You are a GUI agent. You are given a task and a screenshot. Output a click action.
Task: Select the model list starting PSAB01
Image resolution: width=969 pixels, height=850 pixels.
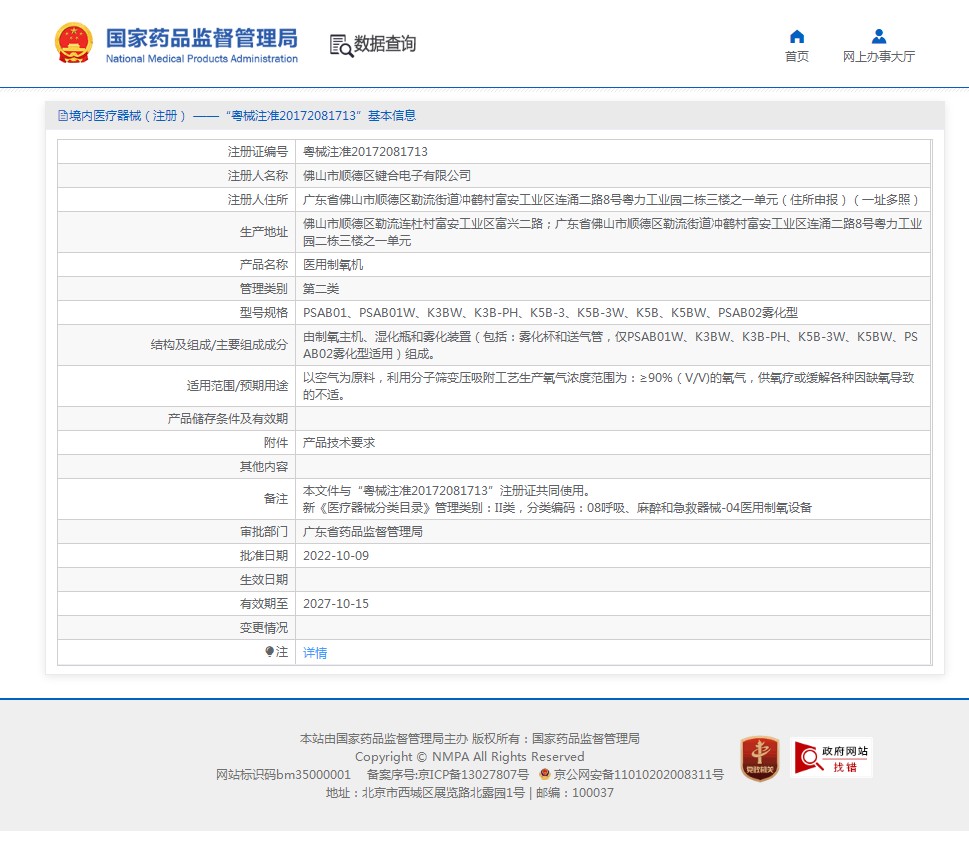point(550,313)
